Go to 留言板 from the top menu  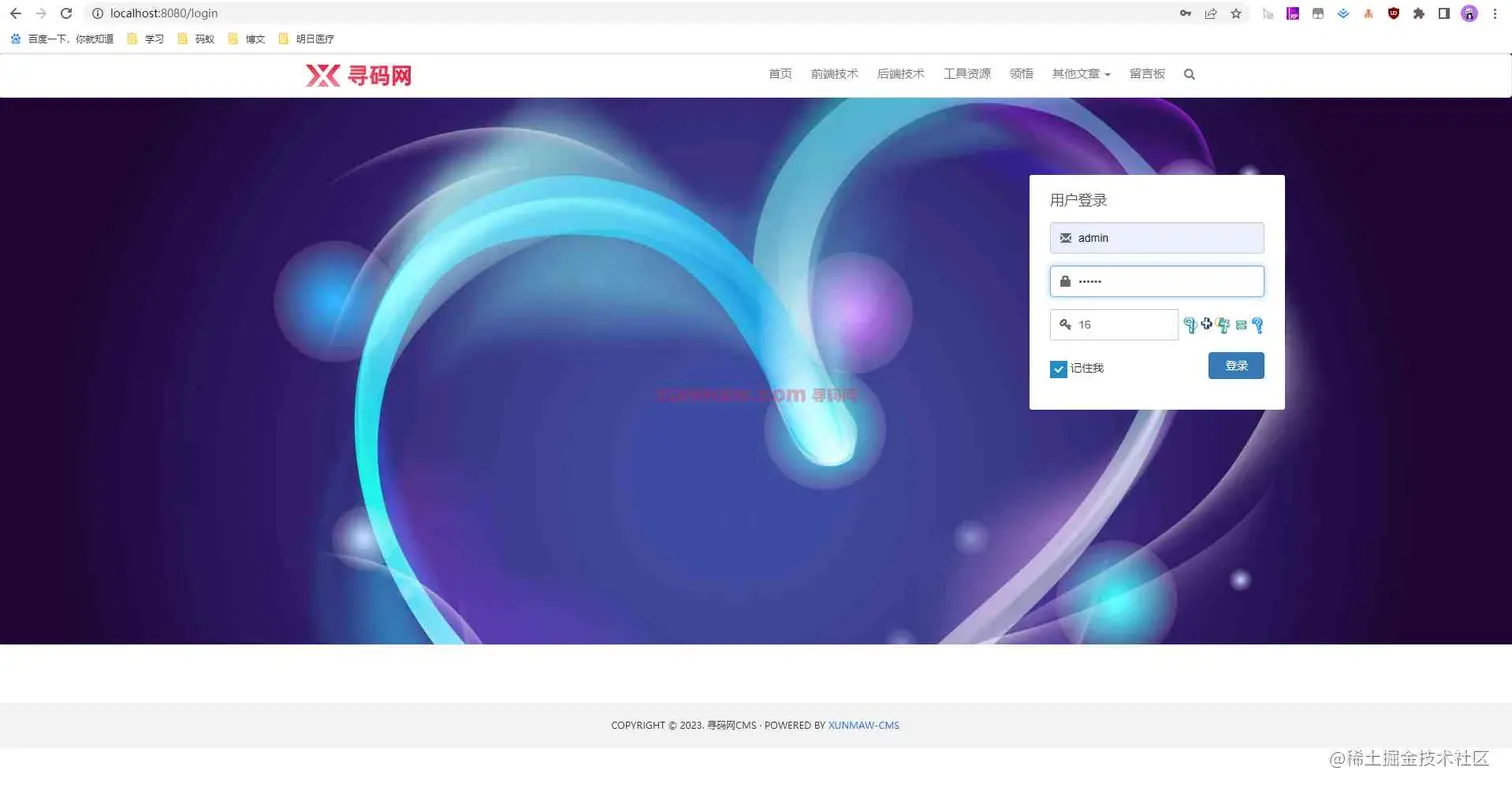point(1146,74)
